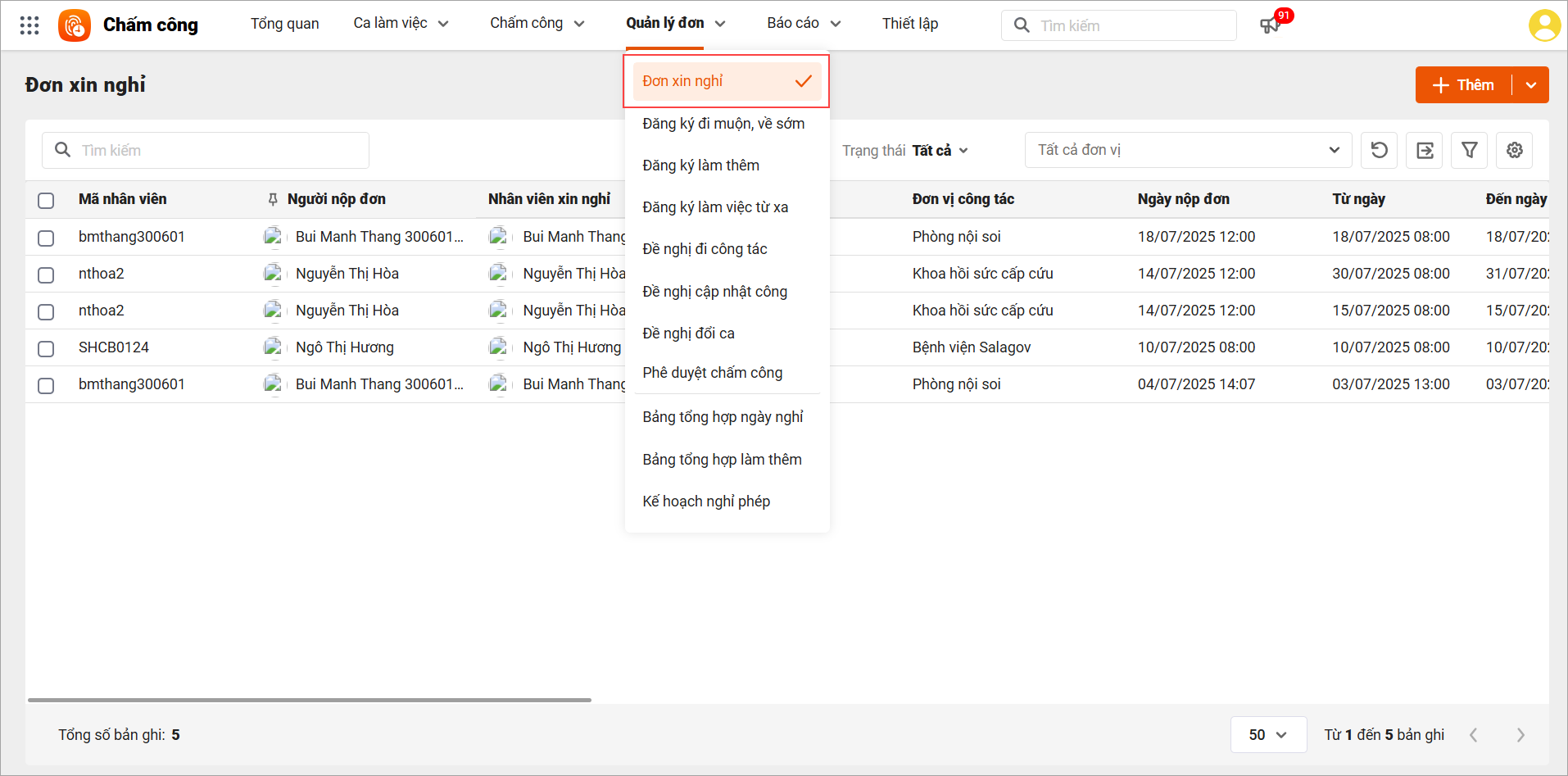Go to Tổng quan page
The image size is (1568, 776).
[x=284, y=24]
